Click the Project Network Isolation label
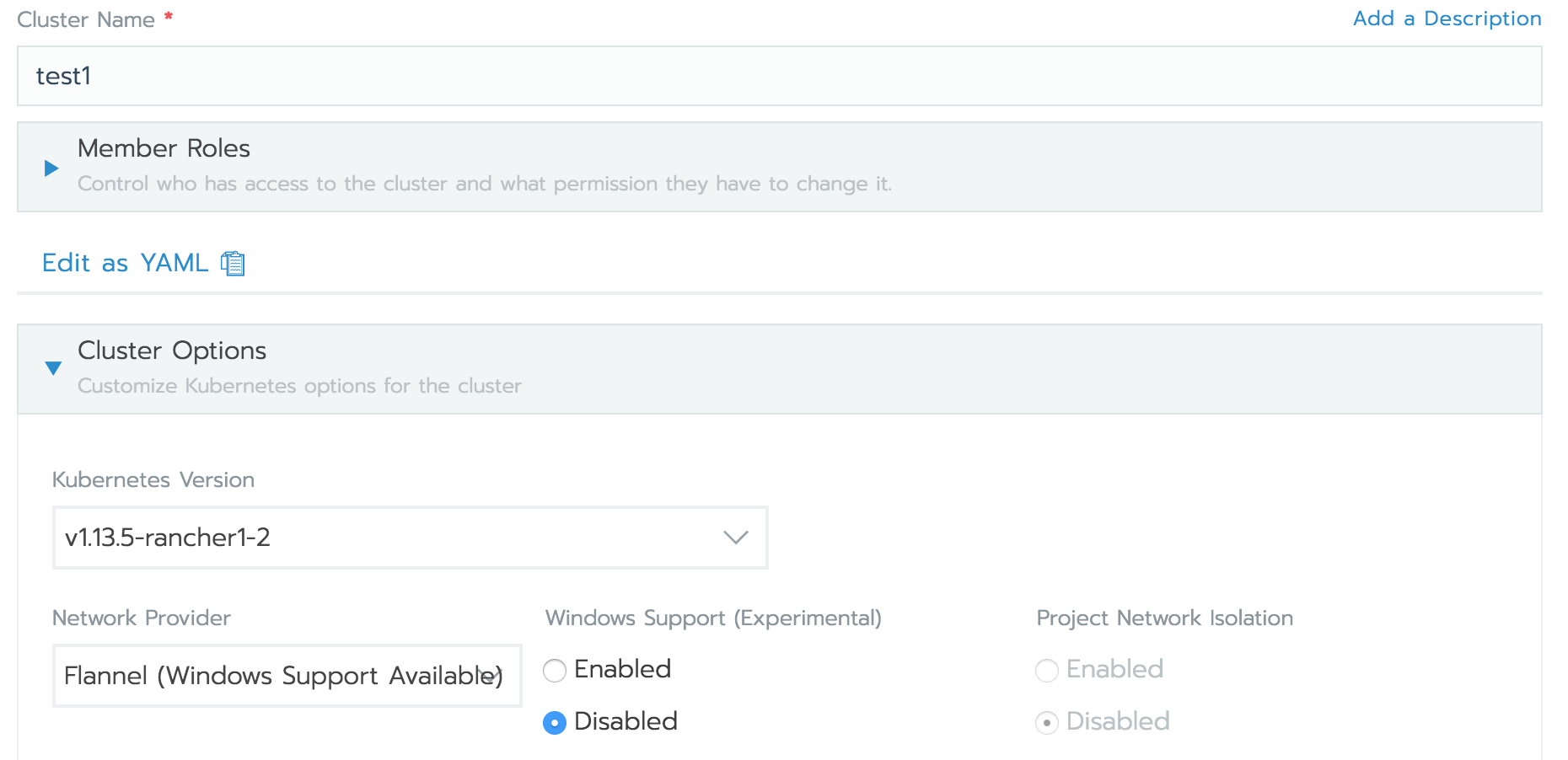Image resolution: width=1568 pixels, height=760 pixels. tap(1164, 618)
